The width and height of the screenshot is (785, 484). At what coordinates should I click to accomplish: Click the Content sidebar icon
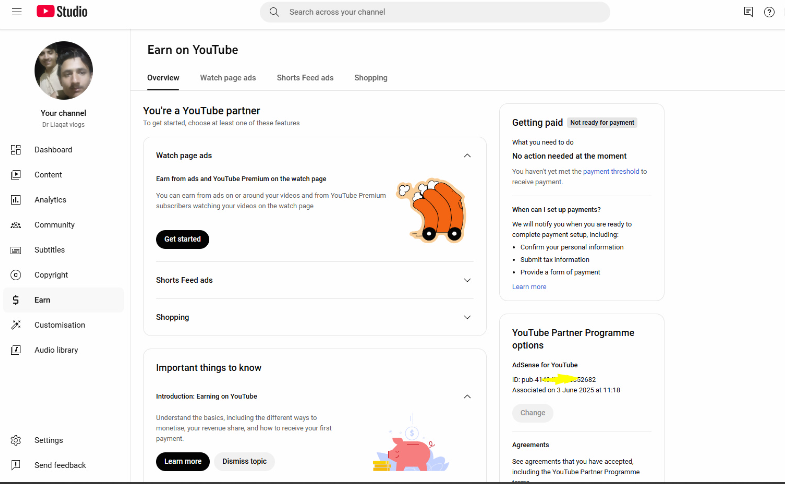point(16,175)
